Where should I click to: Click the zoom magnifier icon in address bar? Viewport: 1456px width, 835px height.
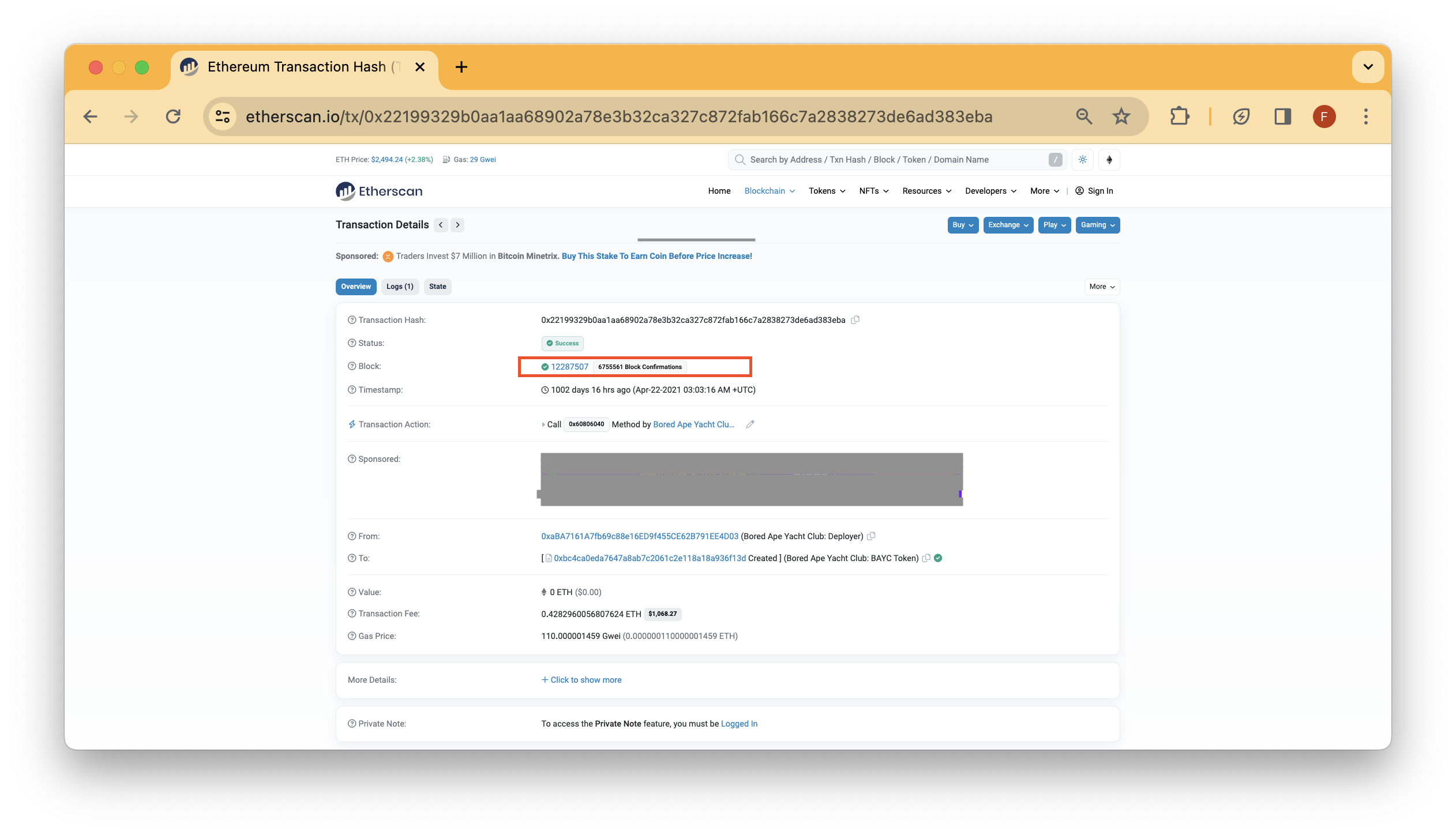tap(1084, 116)
